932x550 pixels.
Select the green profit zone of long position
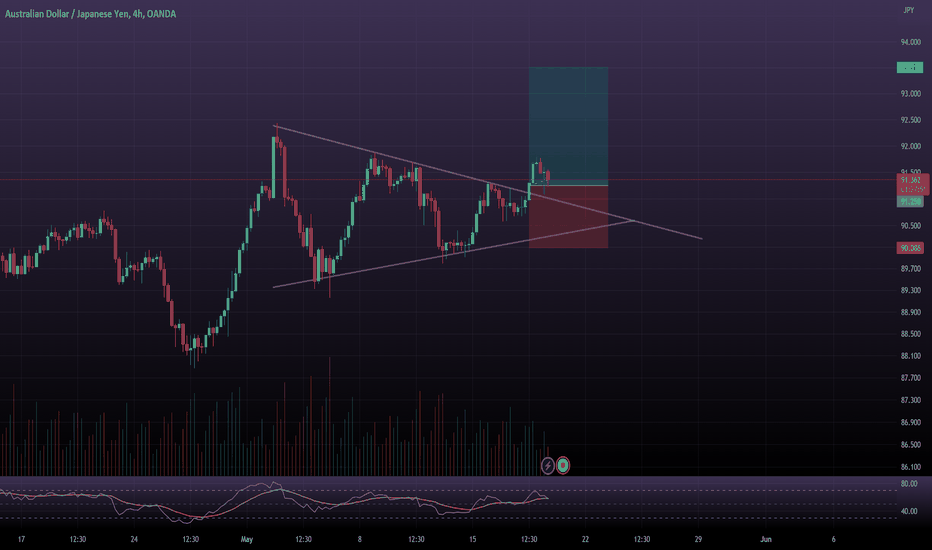click(568, 126)
